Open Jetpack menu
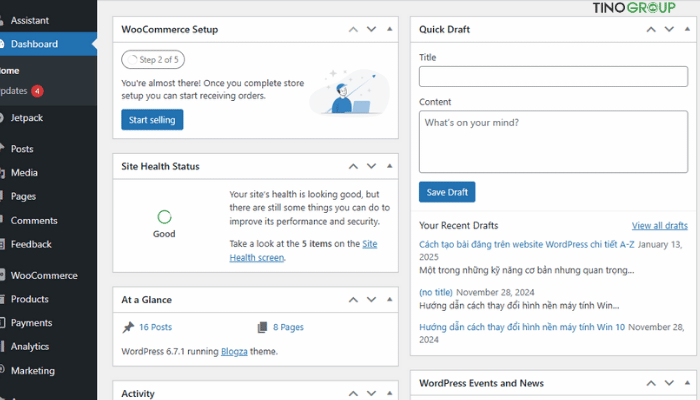This screenshot has width=700, height=400. [x=27, y=118]
